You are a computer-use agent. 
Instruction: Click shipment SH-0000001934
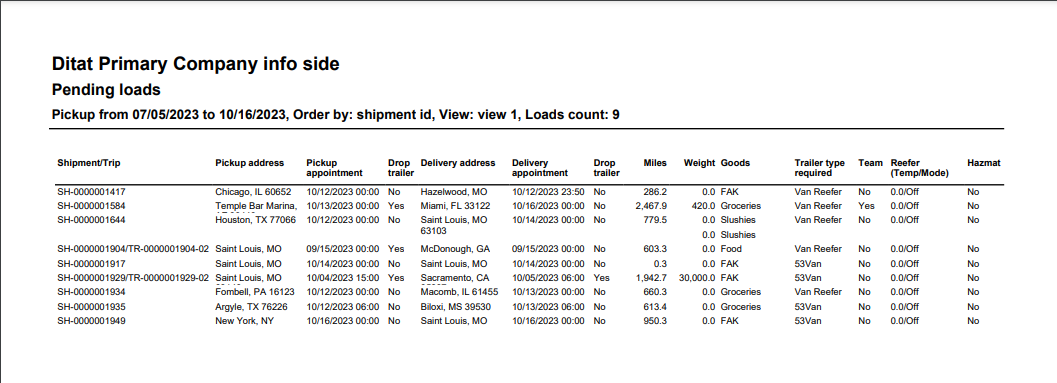pyautogui.click(x=91, y=292)
